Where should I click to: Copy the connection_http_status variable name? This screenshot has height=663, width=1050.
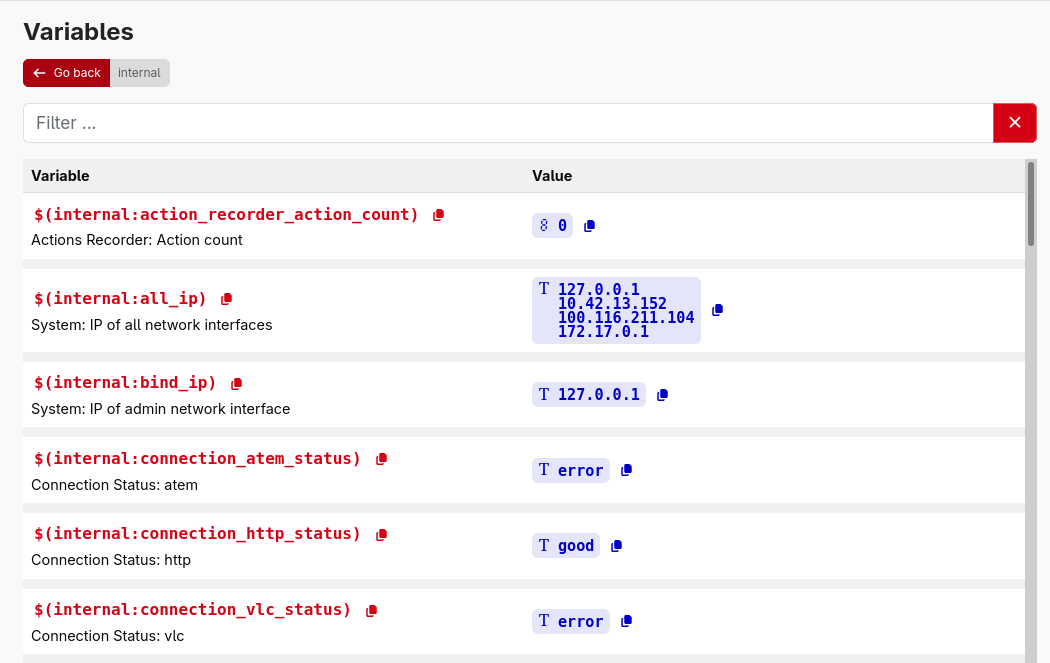381,533
